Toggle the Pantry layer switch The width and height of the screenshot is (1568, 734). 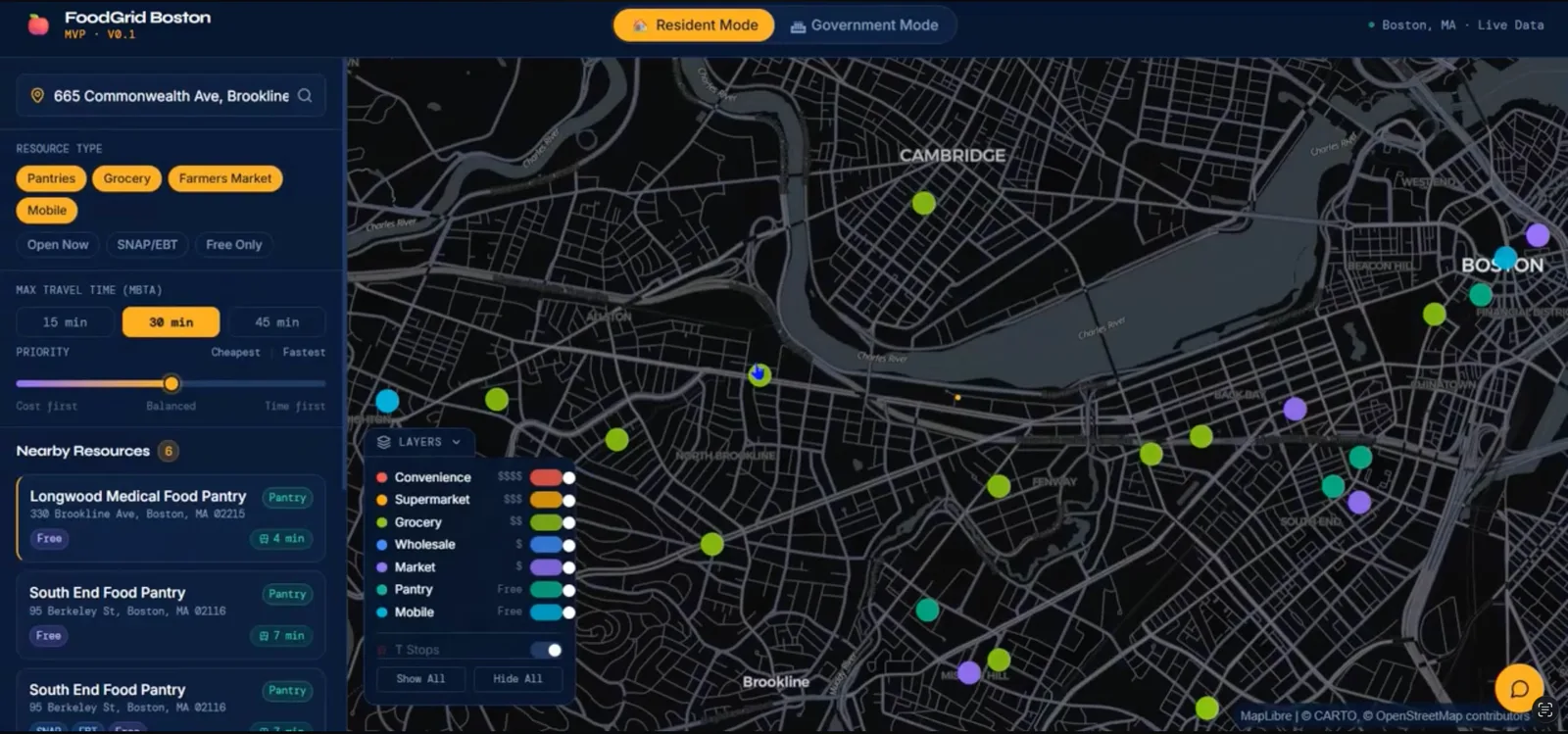[x=553, y=590]
